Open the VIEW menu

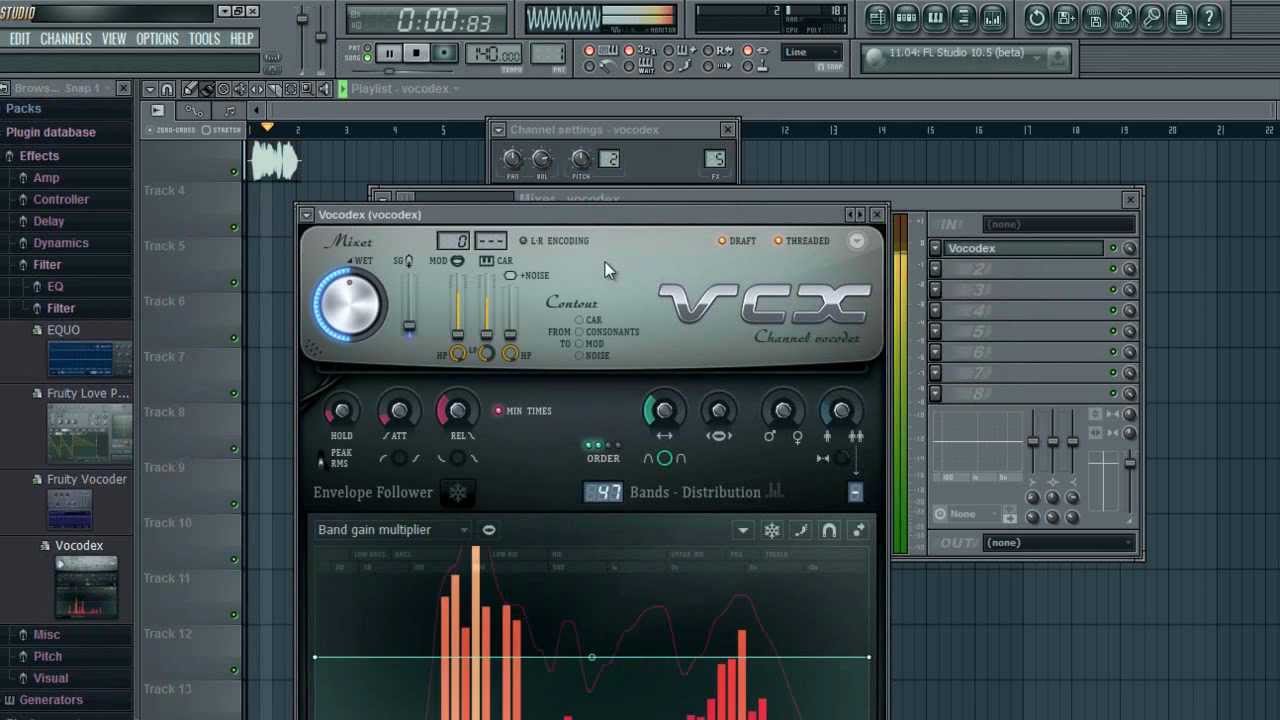point(114,39)
